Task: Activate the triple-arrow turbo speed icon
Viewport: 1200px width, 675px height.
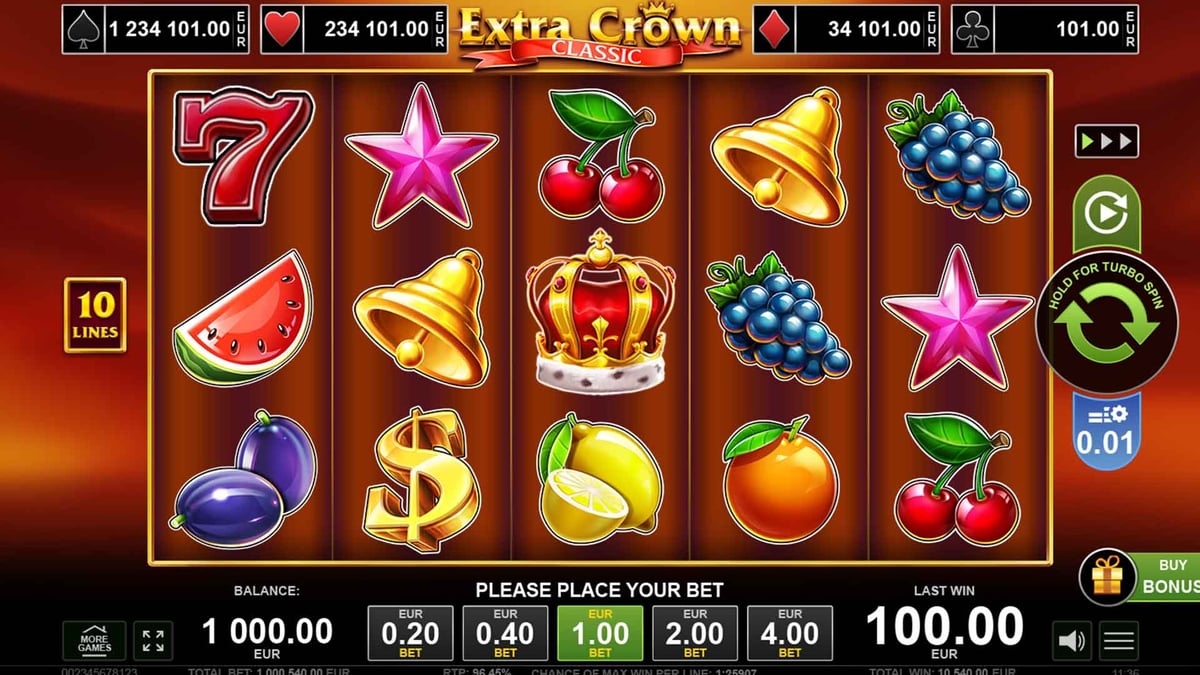Action: coord(1106,141)
